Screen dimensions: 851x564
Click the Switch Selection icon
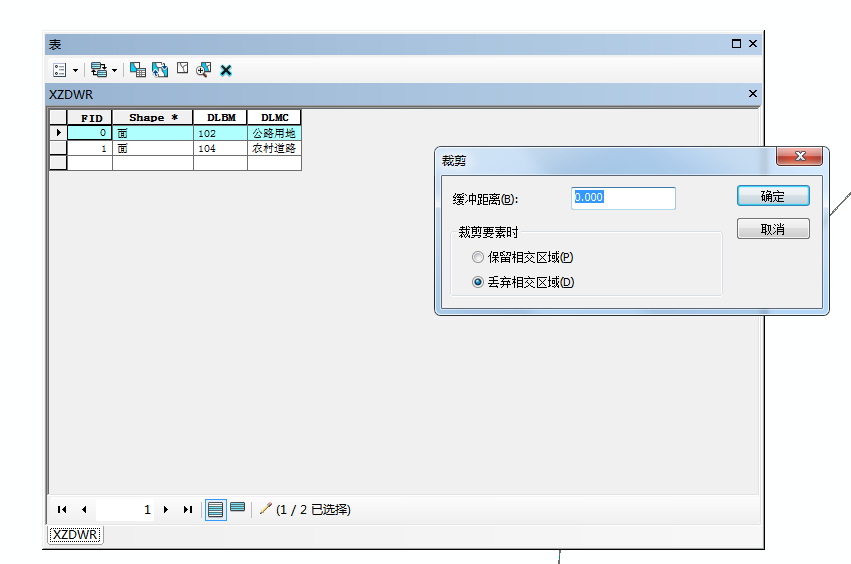pyautogui.click(x=160, y=70)
